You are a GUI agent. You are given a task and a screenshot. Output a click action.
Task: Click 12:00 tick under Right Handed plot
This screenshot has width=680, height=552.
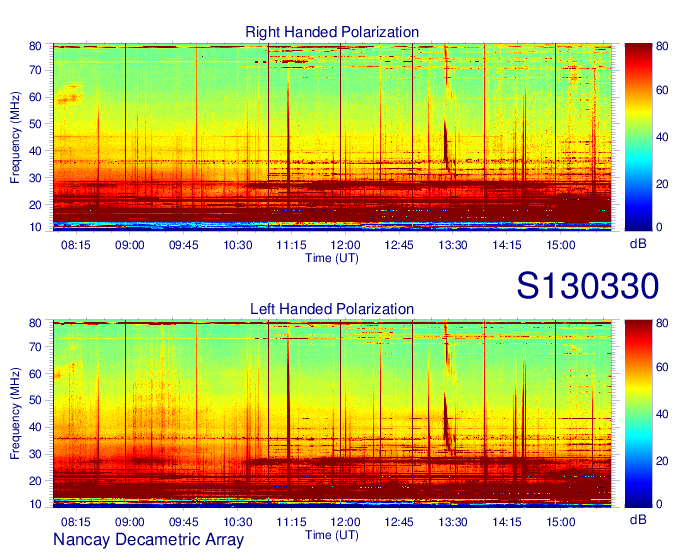pos(345,245)
